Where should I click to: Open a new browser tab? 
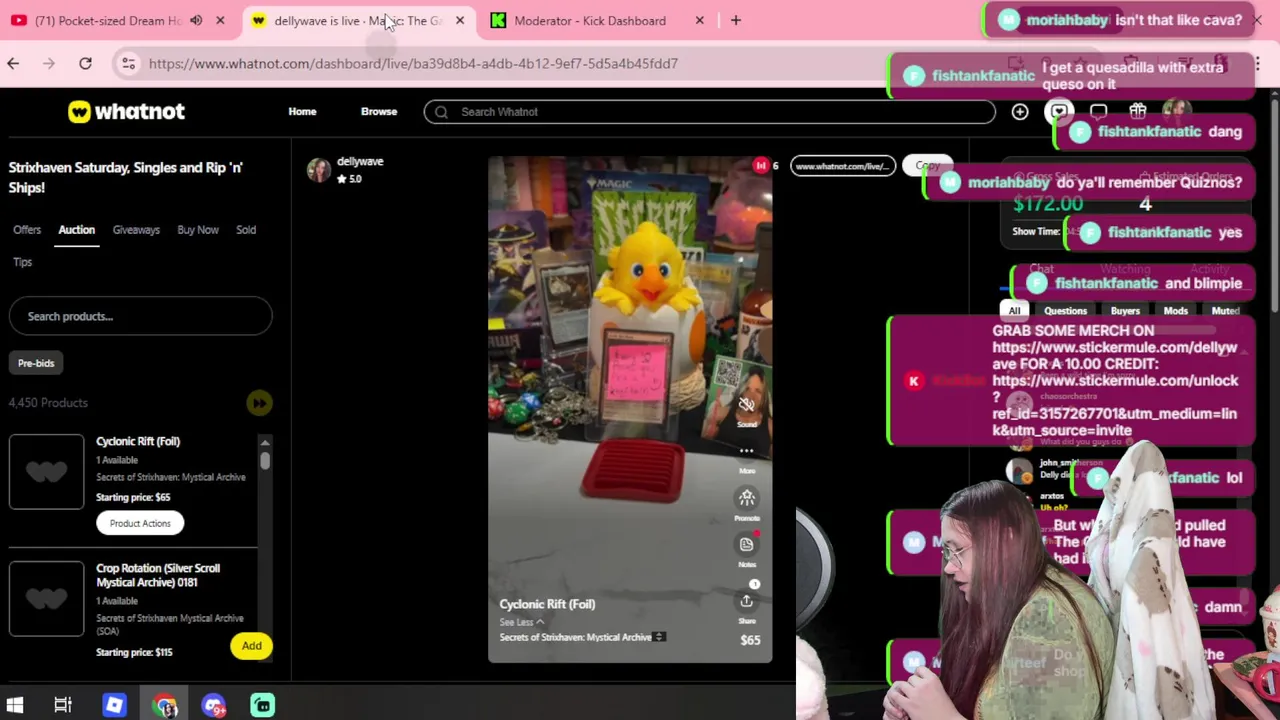[x=735, y=20]
